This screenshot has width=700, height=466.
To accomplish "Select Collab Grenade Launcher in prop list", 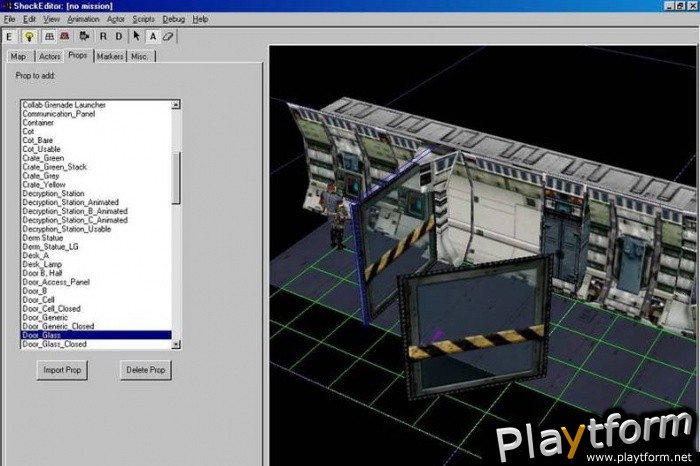I will click(x=96, y=105).
